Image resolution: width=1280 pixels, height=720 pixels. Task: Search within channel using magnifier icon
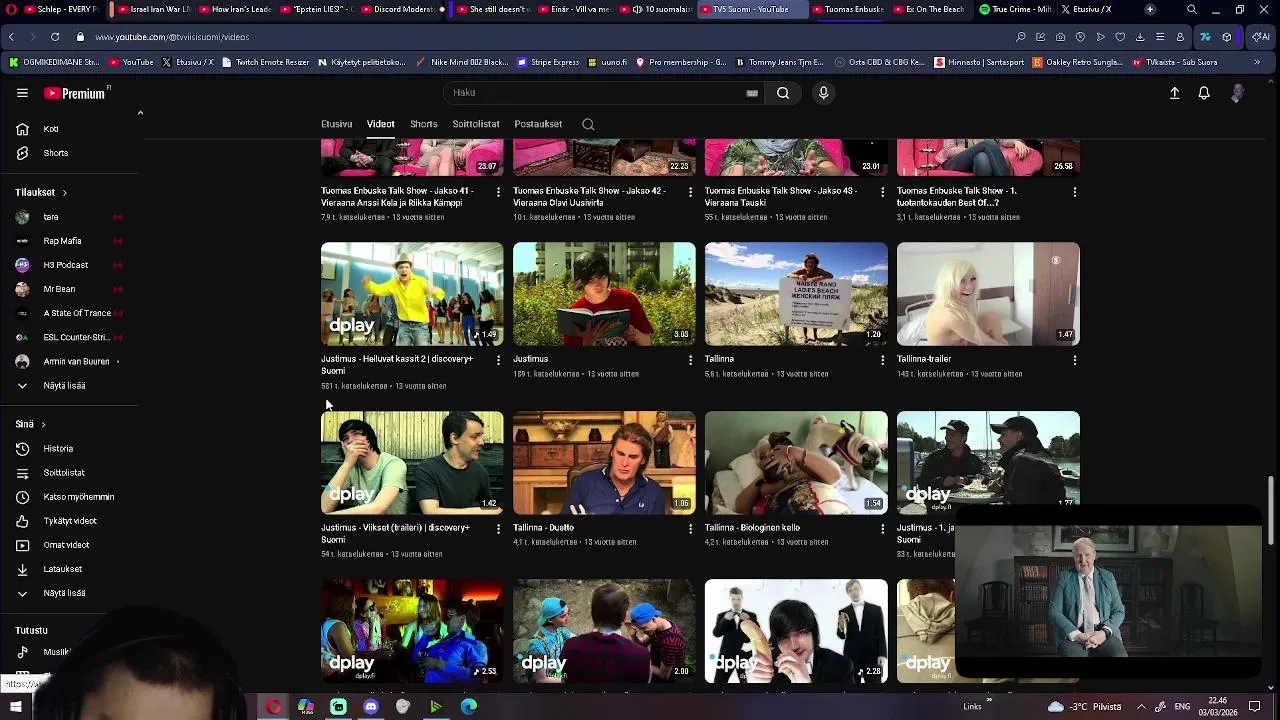tap(588, 124)
